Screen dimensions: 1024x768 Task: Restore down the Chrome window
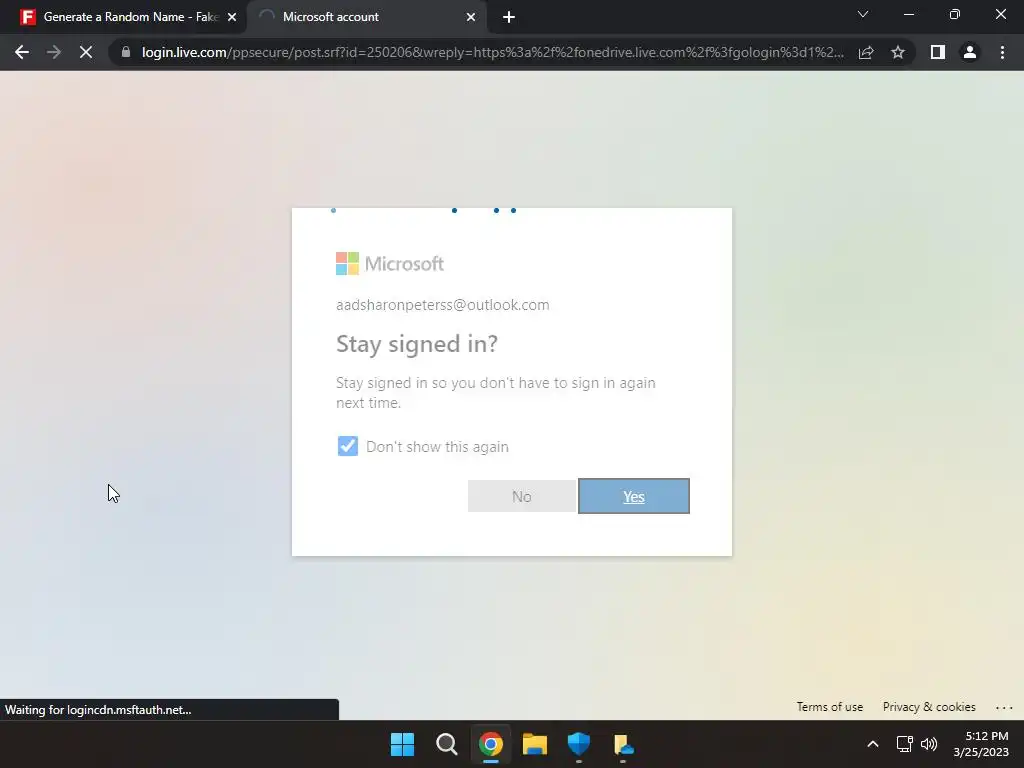pos(955,14)
